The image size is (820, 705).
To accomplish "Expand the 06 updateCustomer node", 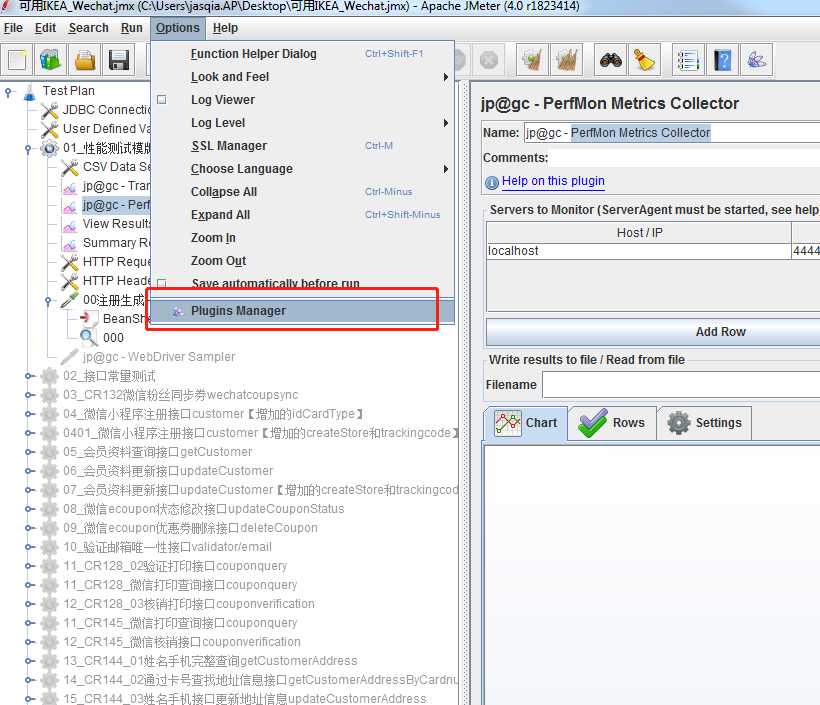I will (x=29, y=471).
